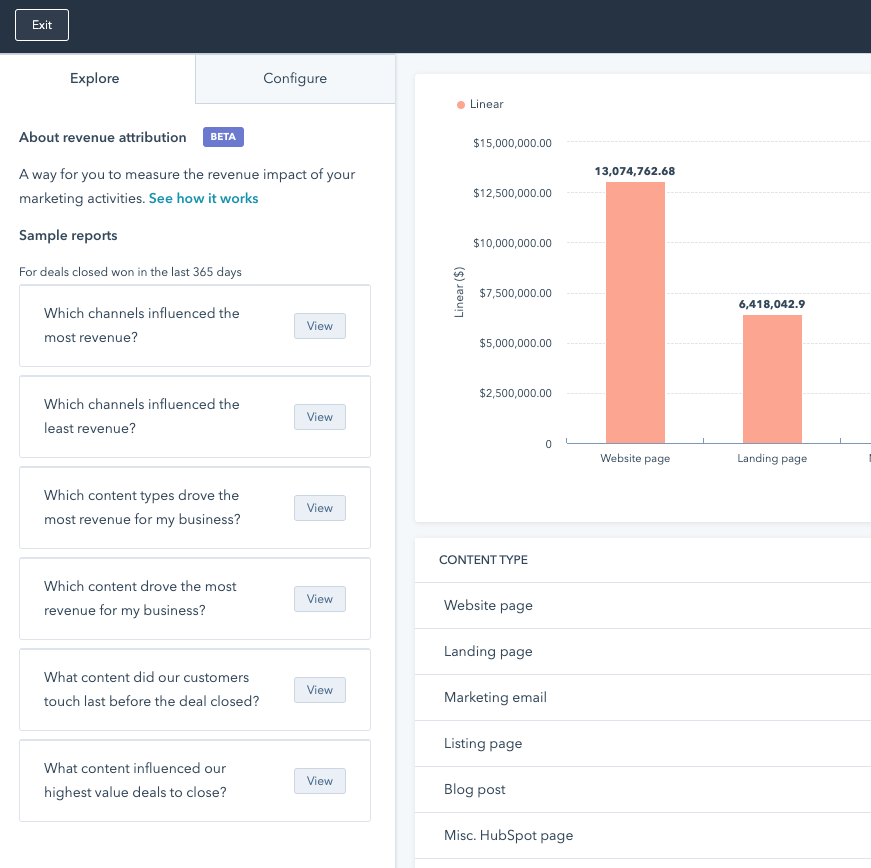View content types that drove most revenue
871x868 pixels.
[319, 508]
